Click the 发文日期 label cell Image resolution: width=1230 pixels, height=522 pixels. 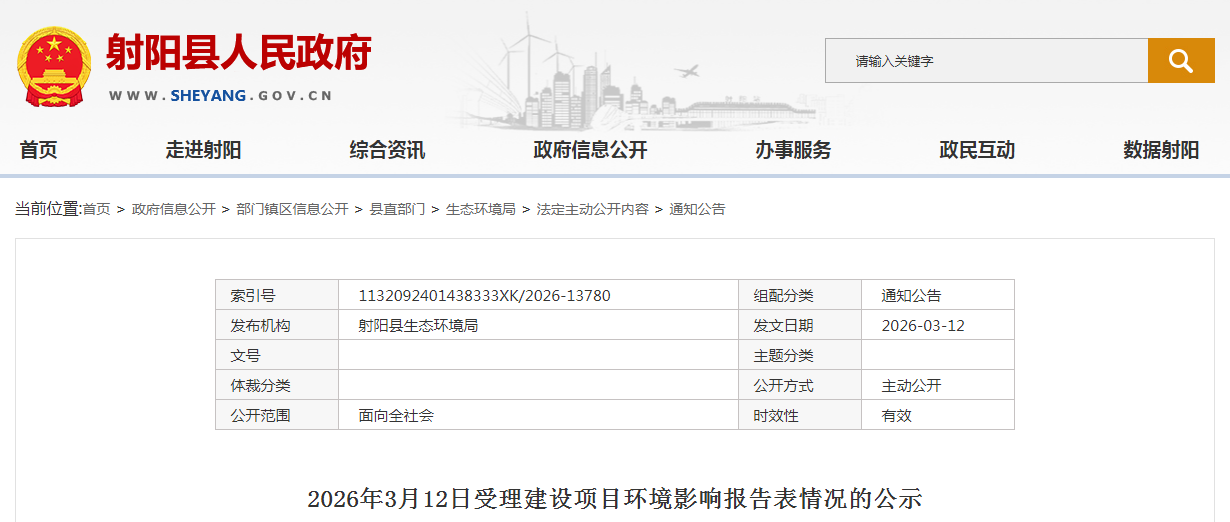(x=799, y=325)
